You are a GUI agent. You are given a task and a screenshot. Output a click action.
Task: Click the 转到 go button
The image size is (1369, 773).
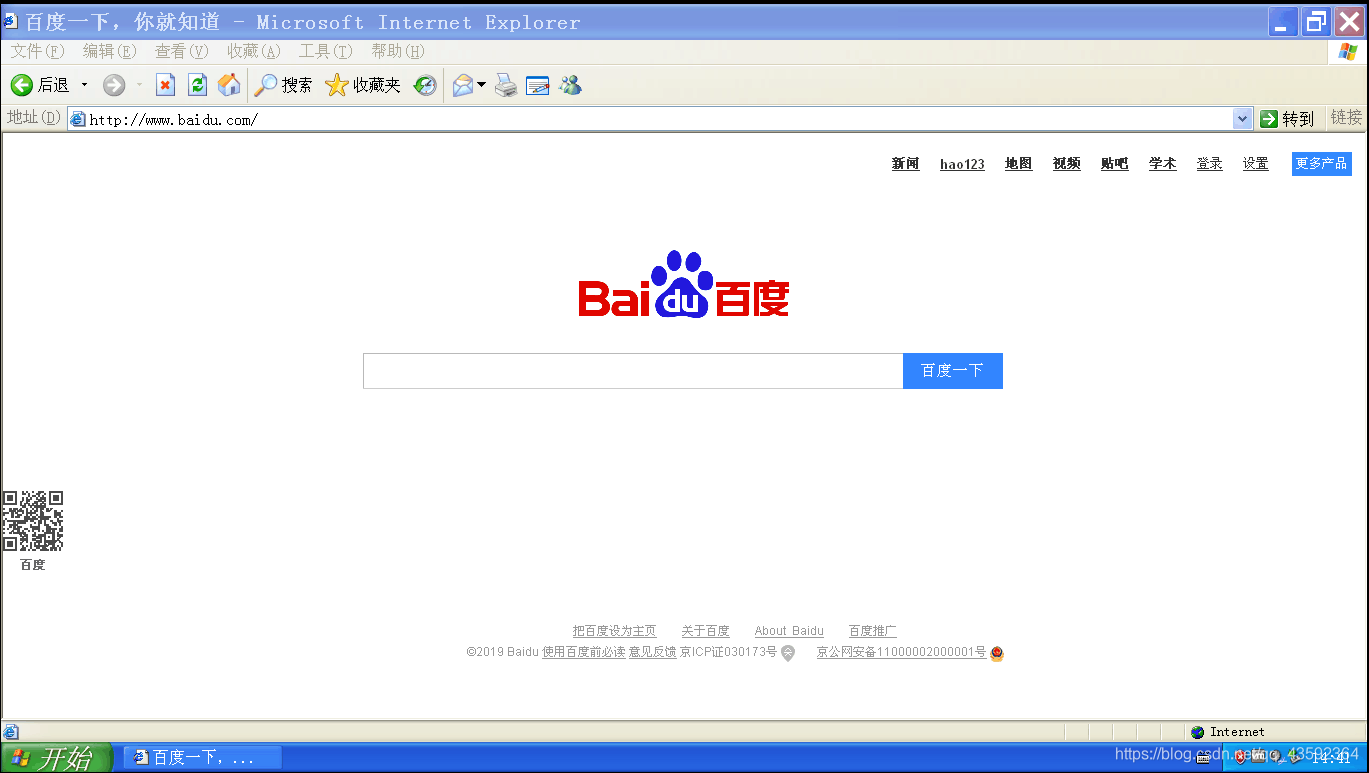(1288, 119)
